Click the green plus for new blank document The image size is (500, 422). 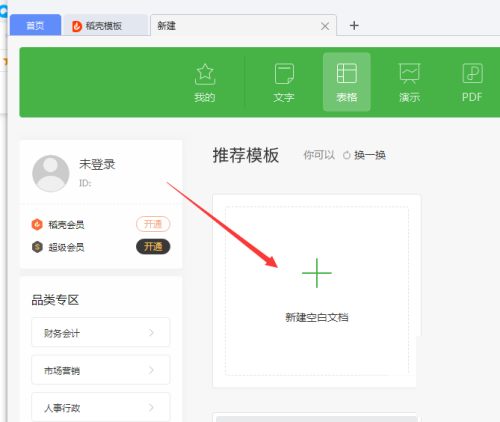tap(317, 273)
